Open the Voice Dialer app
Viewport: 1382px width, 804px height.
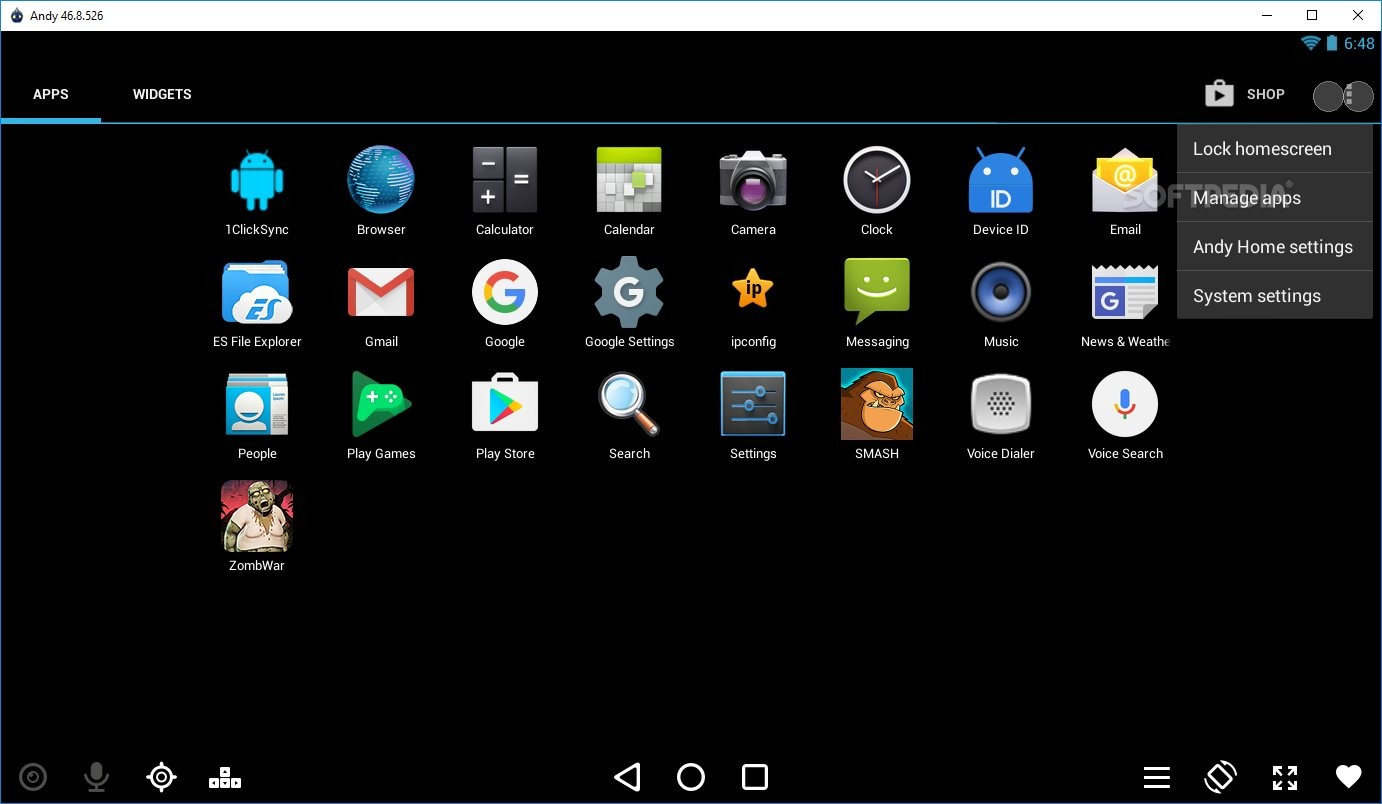point(1001,415)
